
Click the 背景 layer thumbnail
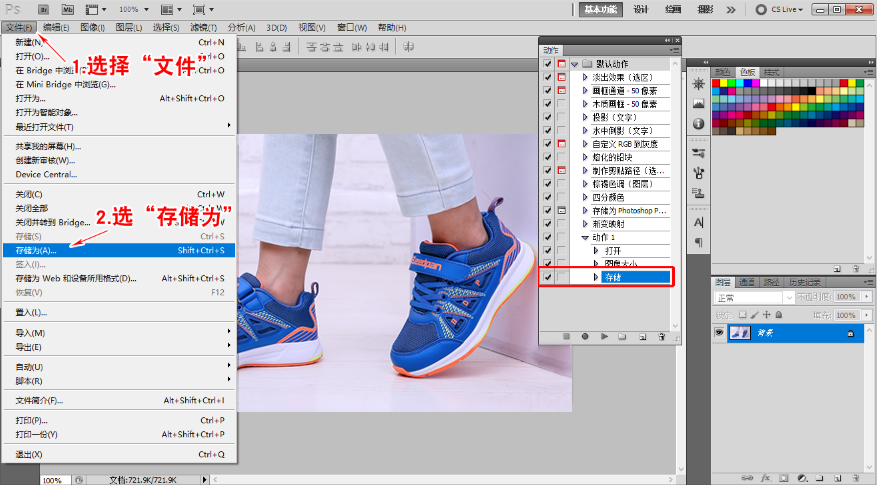point(740,332)
